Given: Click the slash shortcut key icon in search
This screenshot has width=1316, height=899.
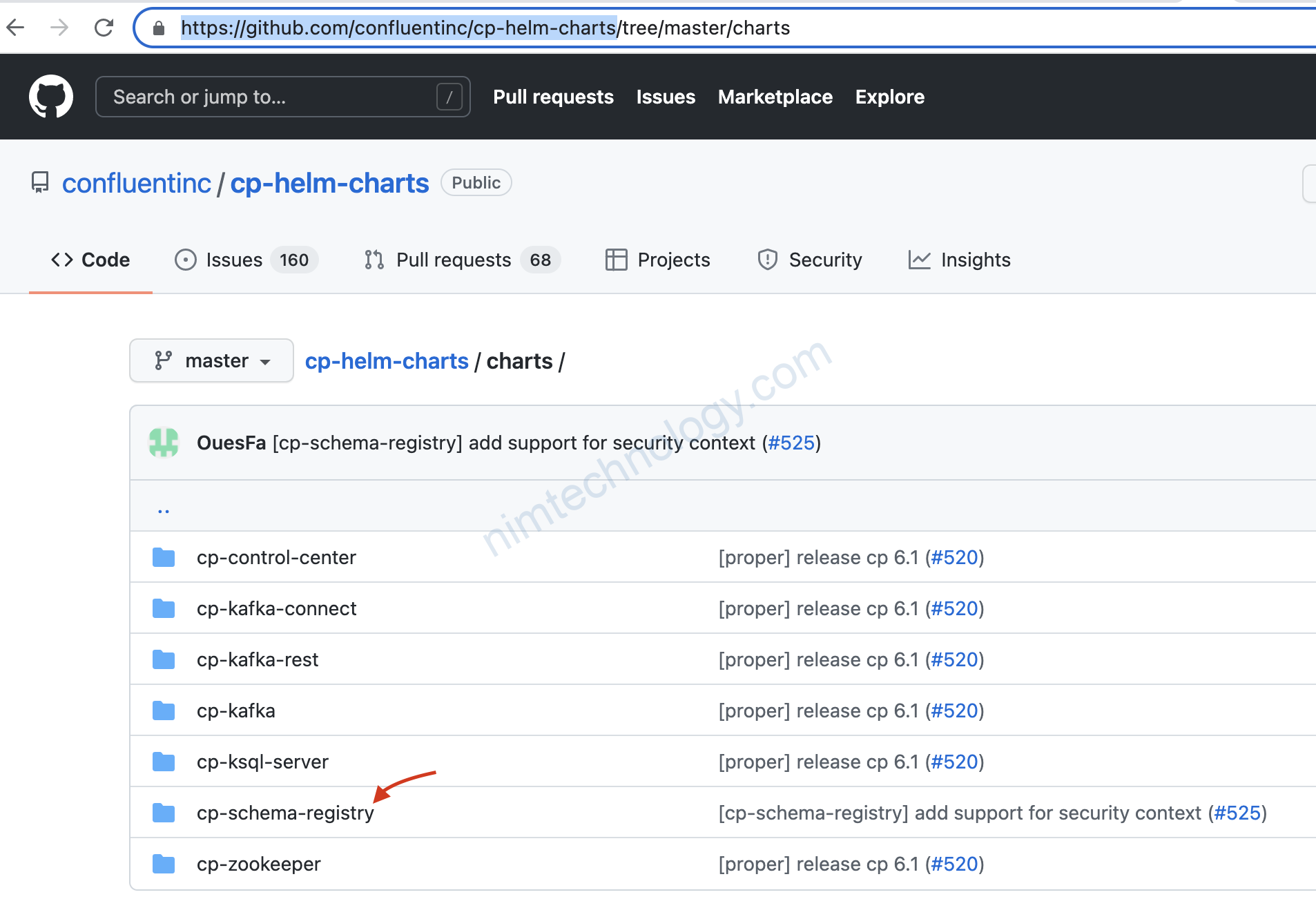Looking at the screenshot, I should [449, 97].
